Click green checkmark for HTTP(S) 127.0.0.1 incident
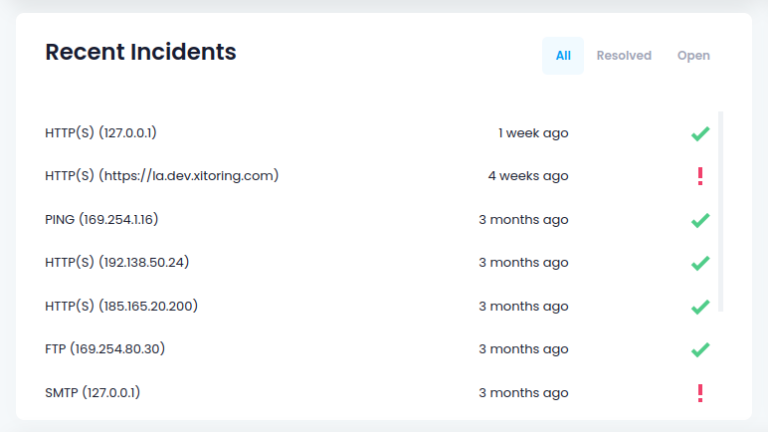The image size is (768, 432). click(700, 133)
